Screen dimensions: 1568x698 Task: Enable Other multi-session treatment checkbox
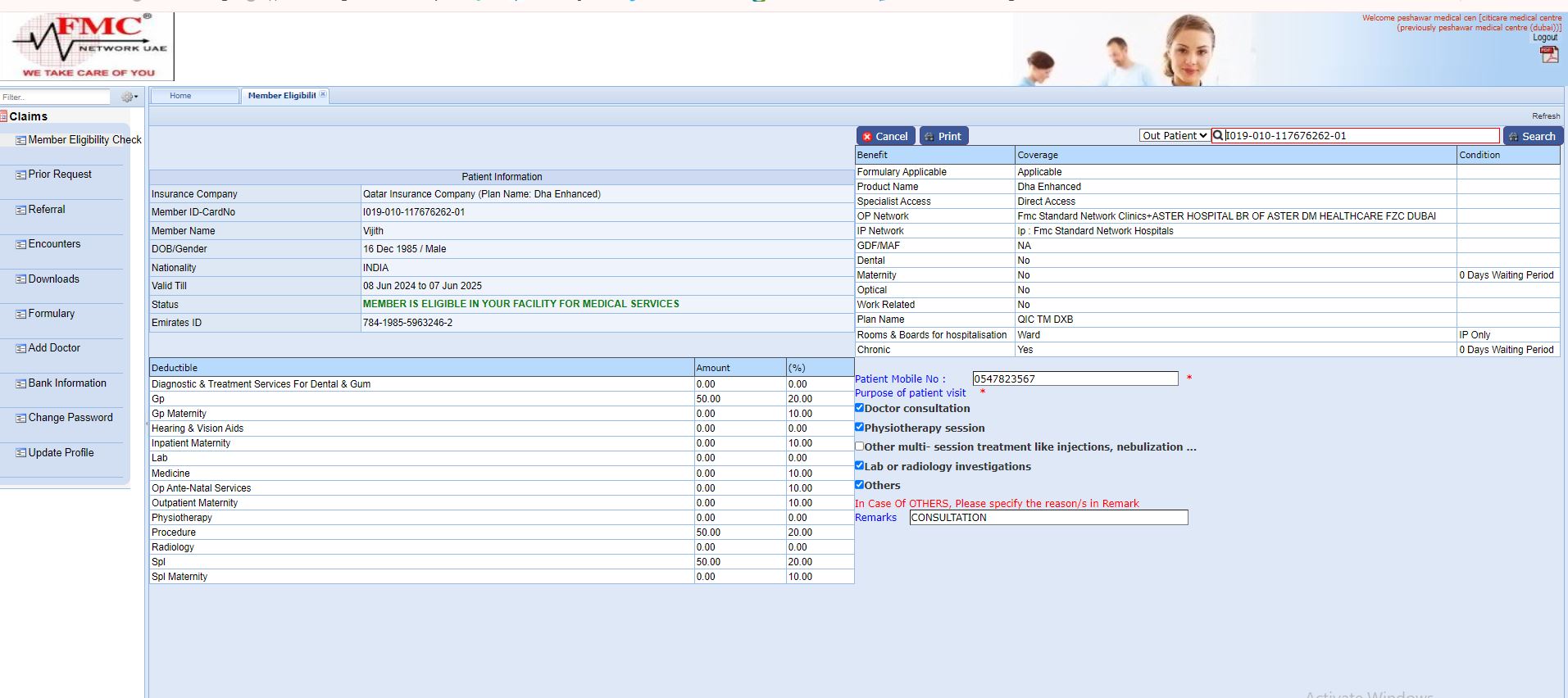860,446
